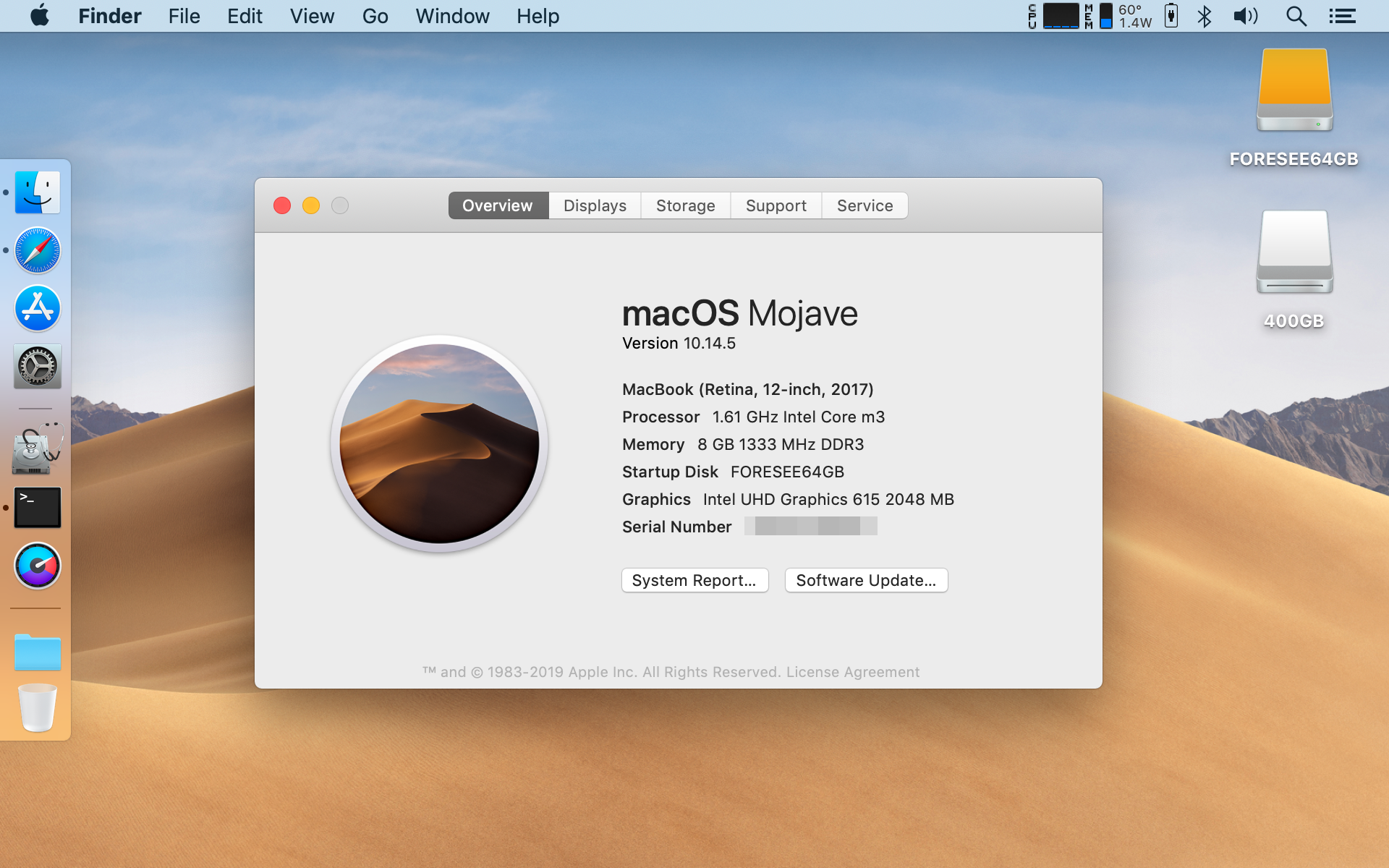This screenshot has height=868, width=1389.
Task: Open the volume control menu
Action: (x=1246, y=16)
